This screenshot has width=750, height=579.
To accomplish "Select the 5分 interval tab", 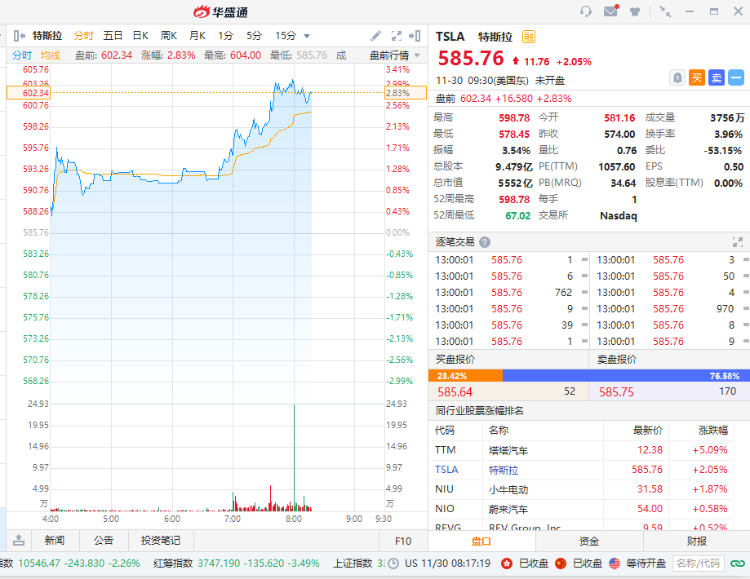I will (x=254, y=36).
